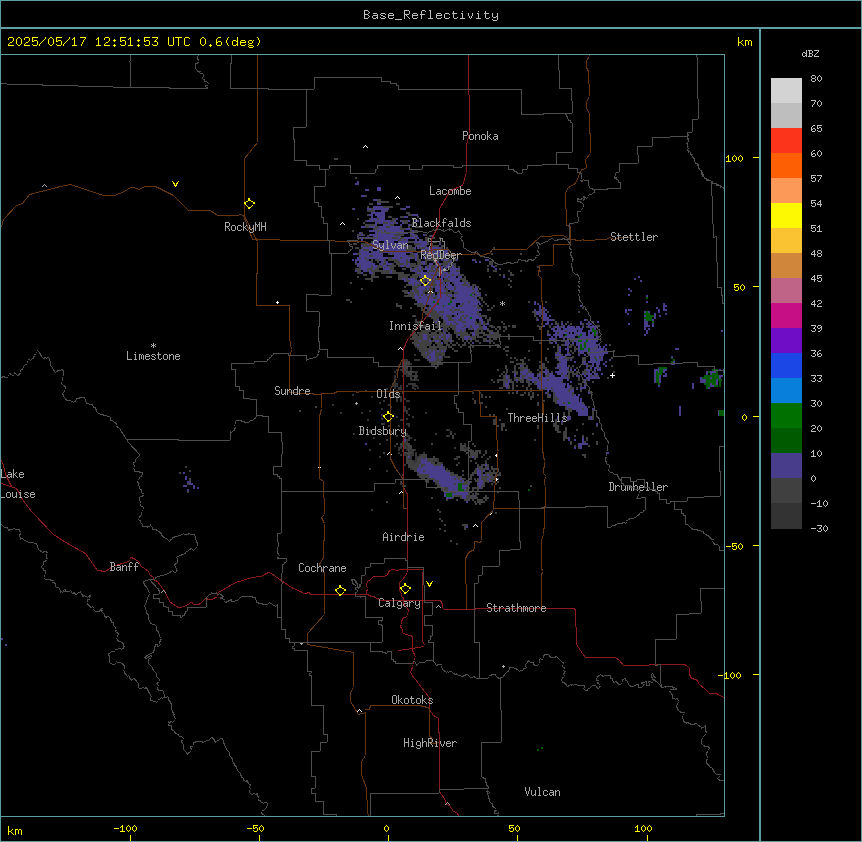Click the Stettler label
The height and width of the screenshot is (842, 862).
634,237
